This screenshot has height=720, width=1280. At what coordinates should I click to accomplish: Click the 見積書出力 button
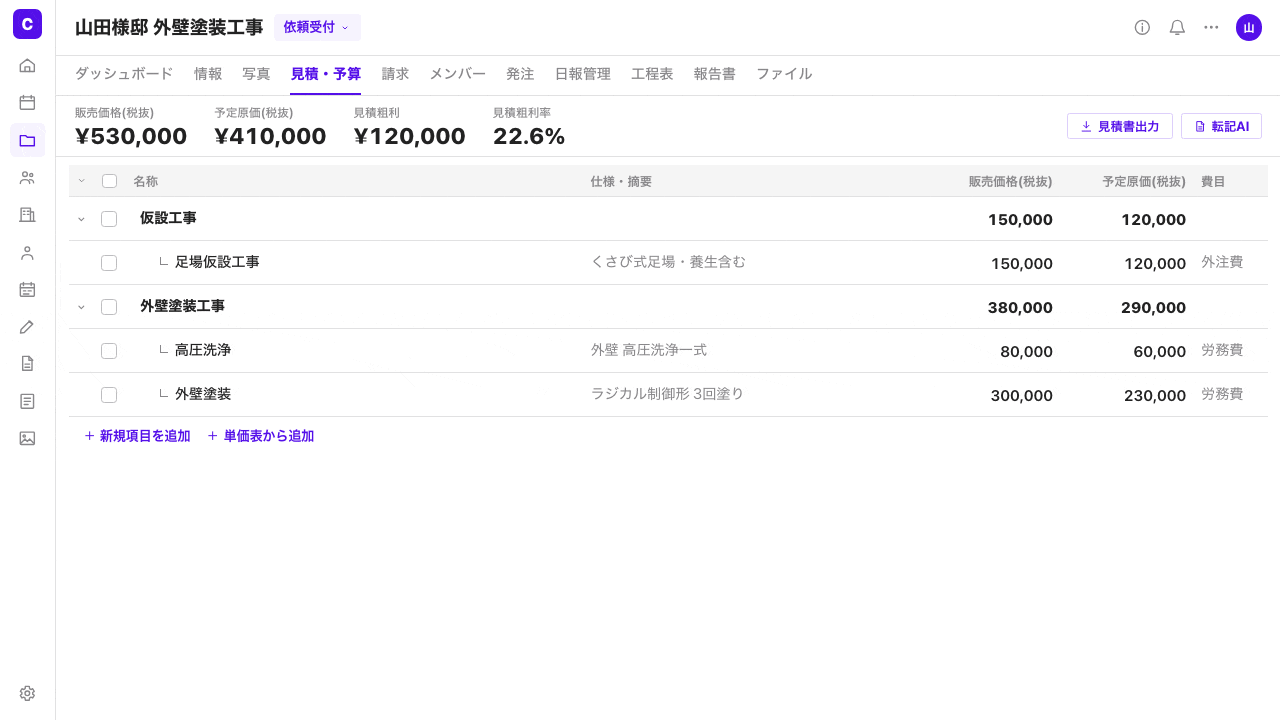point(1120,126)
